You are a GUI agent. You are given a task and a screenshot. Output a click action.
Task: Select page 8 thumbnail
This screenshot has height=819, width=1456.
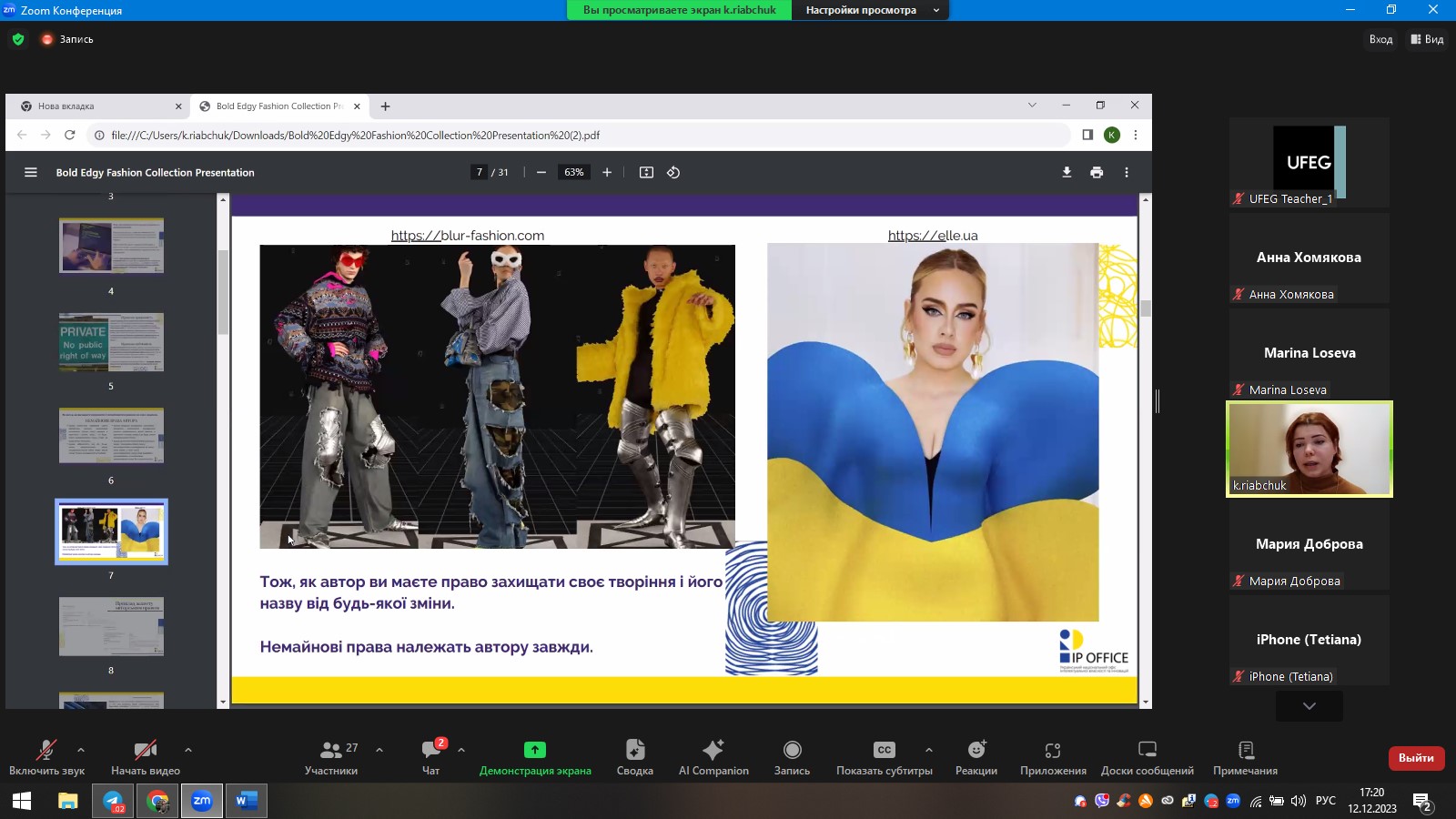pyautogui.click(x=111, y=626)
